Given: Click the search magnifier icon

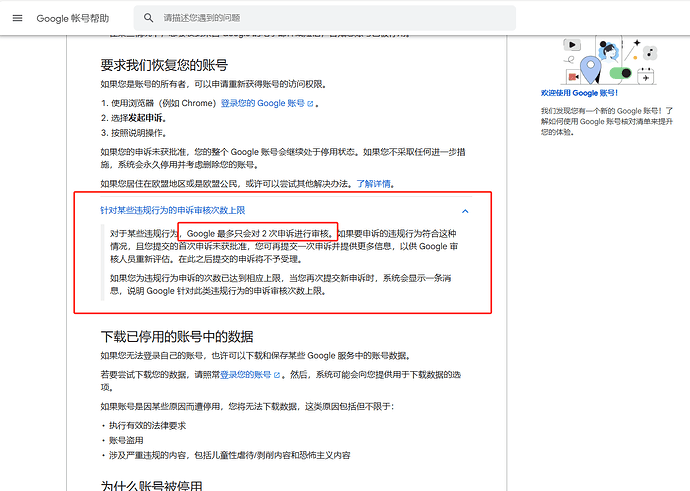Looking at the screenshot, I should tap(149, 18).
